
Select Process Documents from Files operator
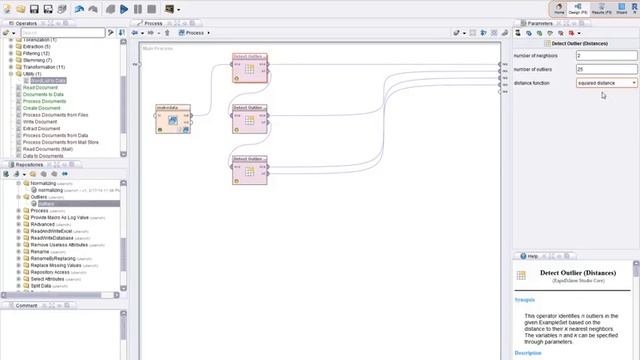[55, 115]
